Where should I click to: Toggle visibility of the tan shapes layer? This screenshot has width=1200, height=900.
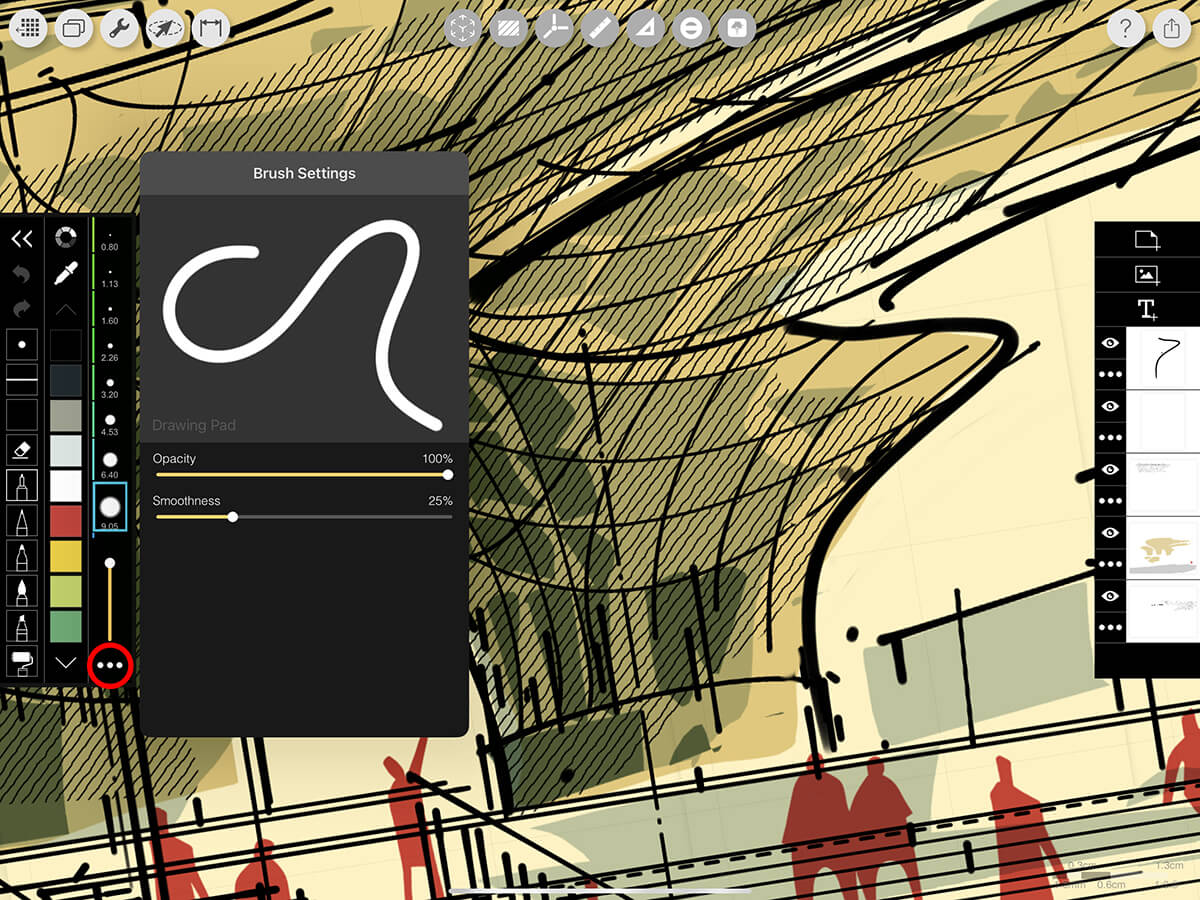point(1110,532)
